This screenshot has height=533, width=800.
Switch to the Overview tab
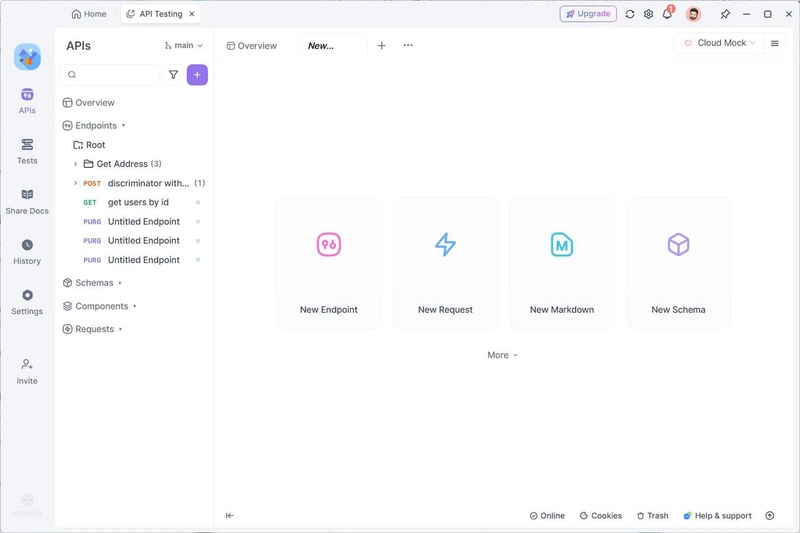[x=252, y=46]
